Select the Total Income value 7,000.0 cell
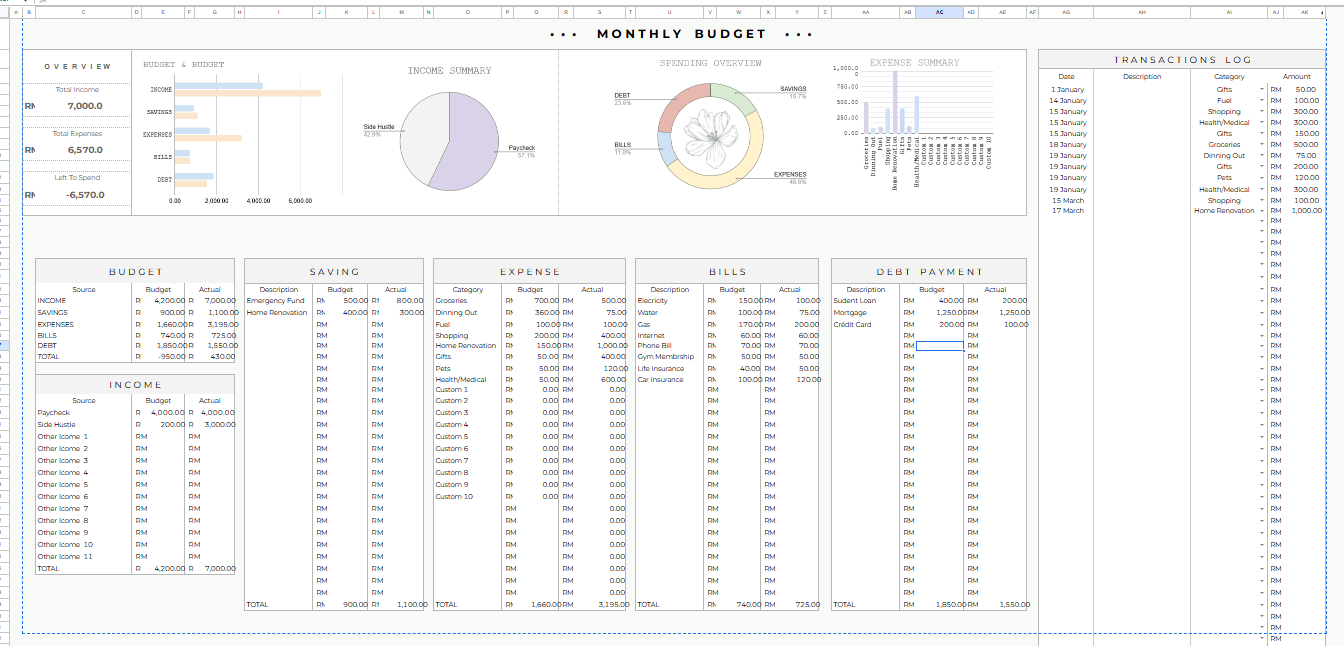Image resolution: width=1344 pixels, height=646 pixels. [85, 106]
